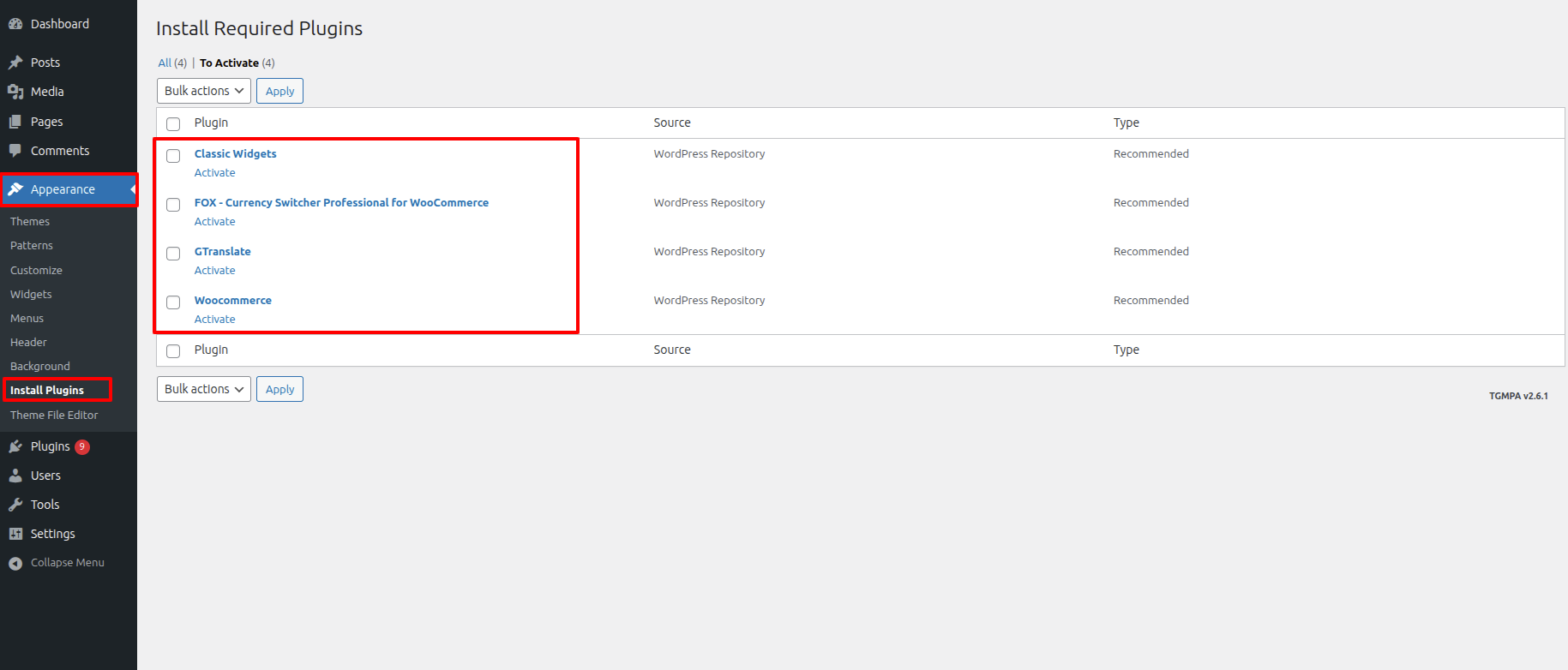The width and height of the screenshot is (1568, 670).
Task: Expand the bottom Bulk actions dropdown
Action: (x=203, y=389)
